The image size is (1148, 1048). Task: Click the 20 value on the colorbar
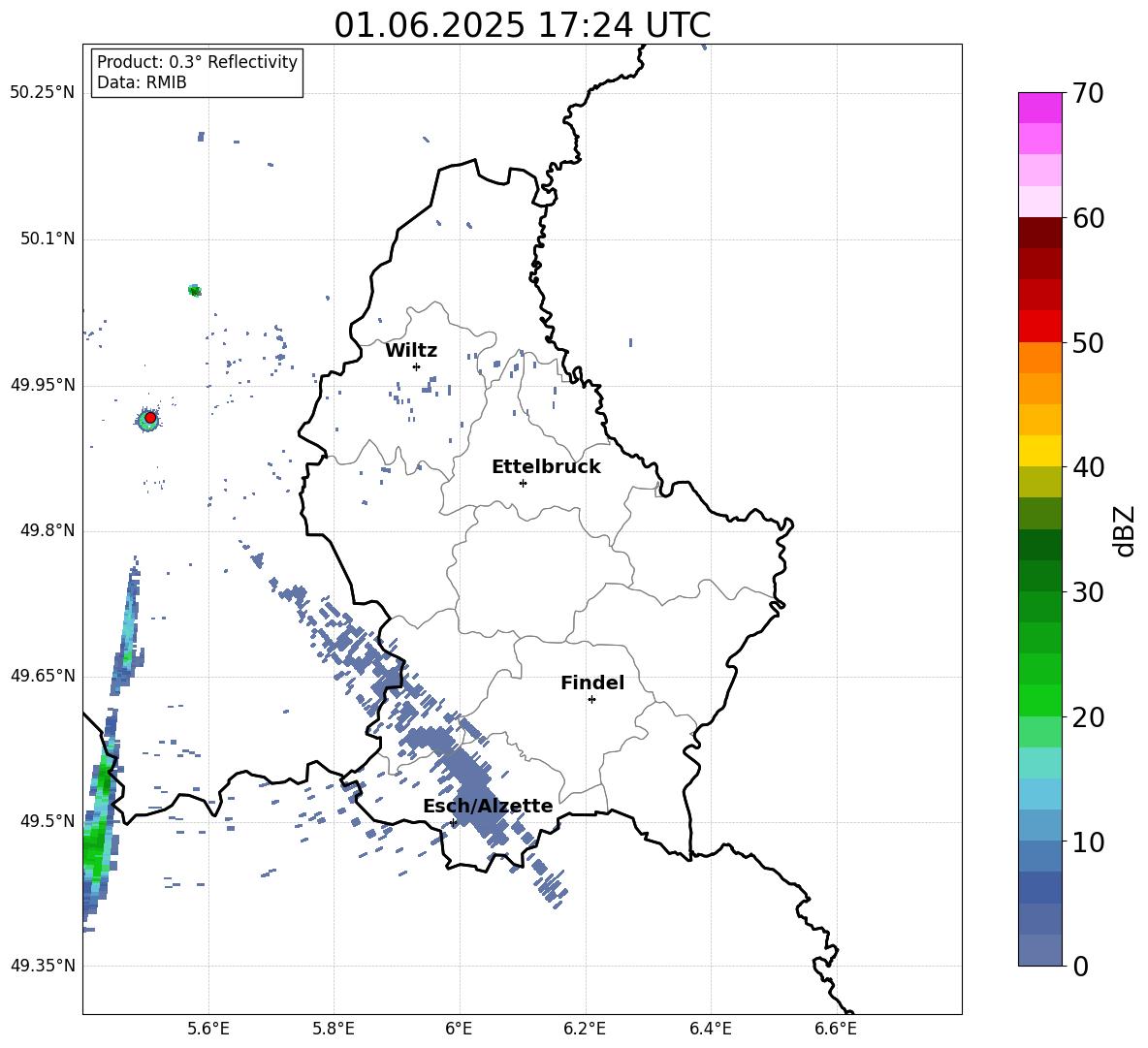(x=1088, y=717)
